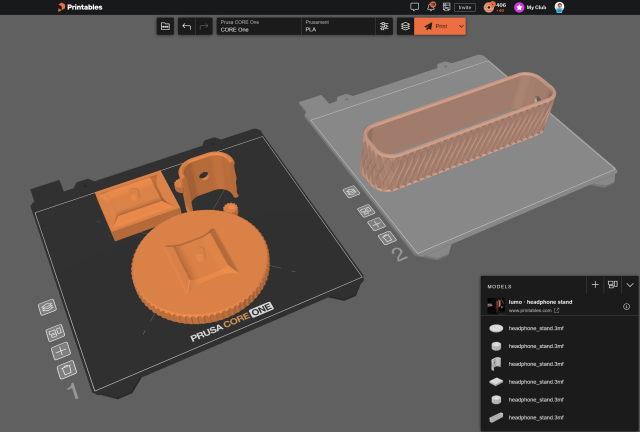This screenshot has width=640, height=432.
Task: Open the user profile avatar
Action: pos(559,7)
